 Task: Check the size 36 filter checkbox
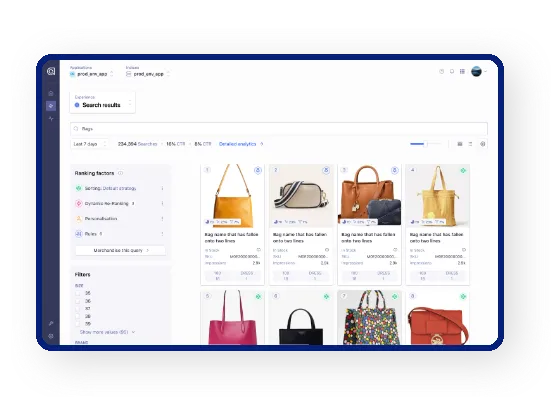coord(78,301)
